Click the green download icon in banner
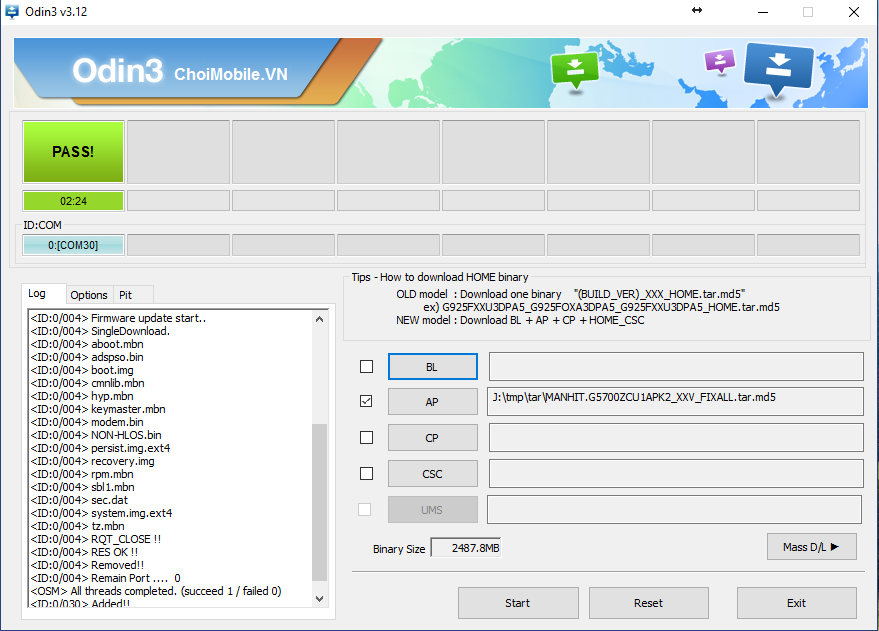This screenshot has height=631, width=879. (574, 68)
